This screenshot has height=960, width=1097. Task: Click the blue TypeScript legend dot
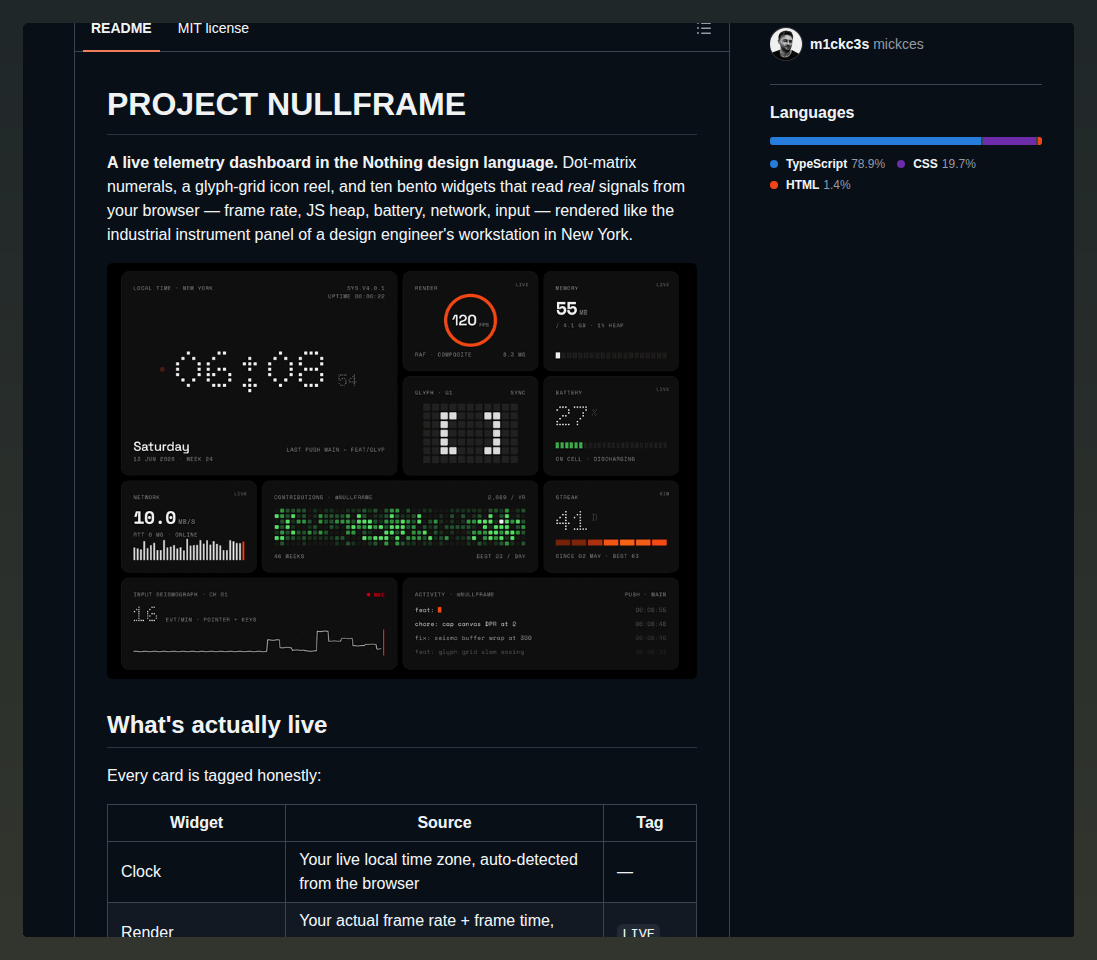coord(774,164)
